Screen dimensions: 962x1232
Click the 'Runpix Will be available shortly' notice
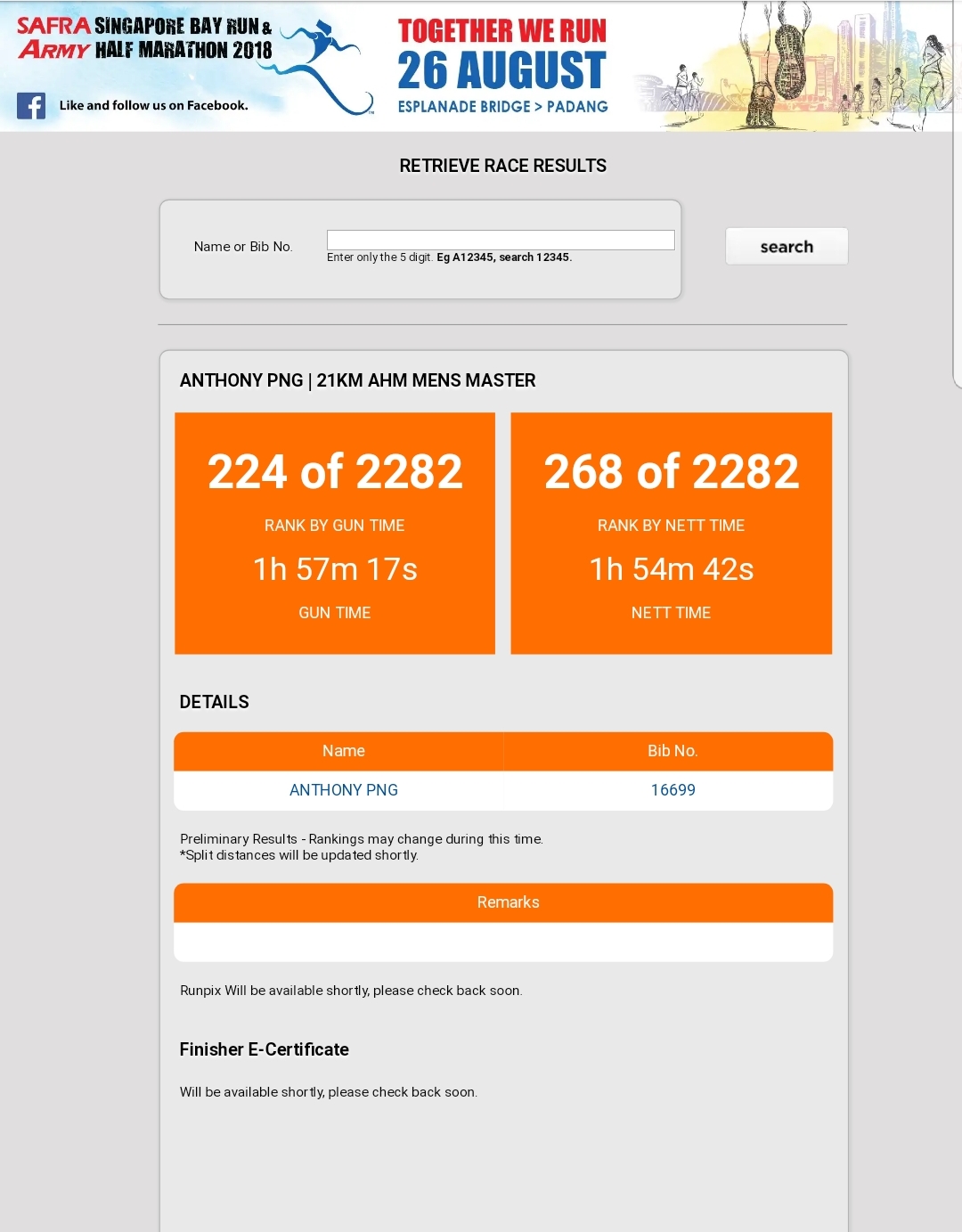[x=351, y=991]
